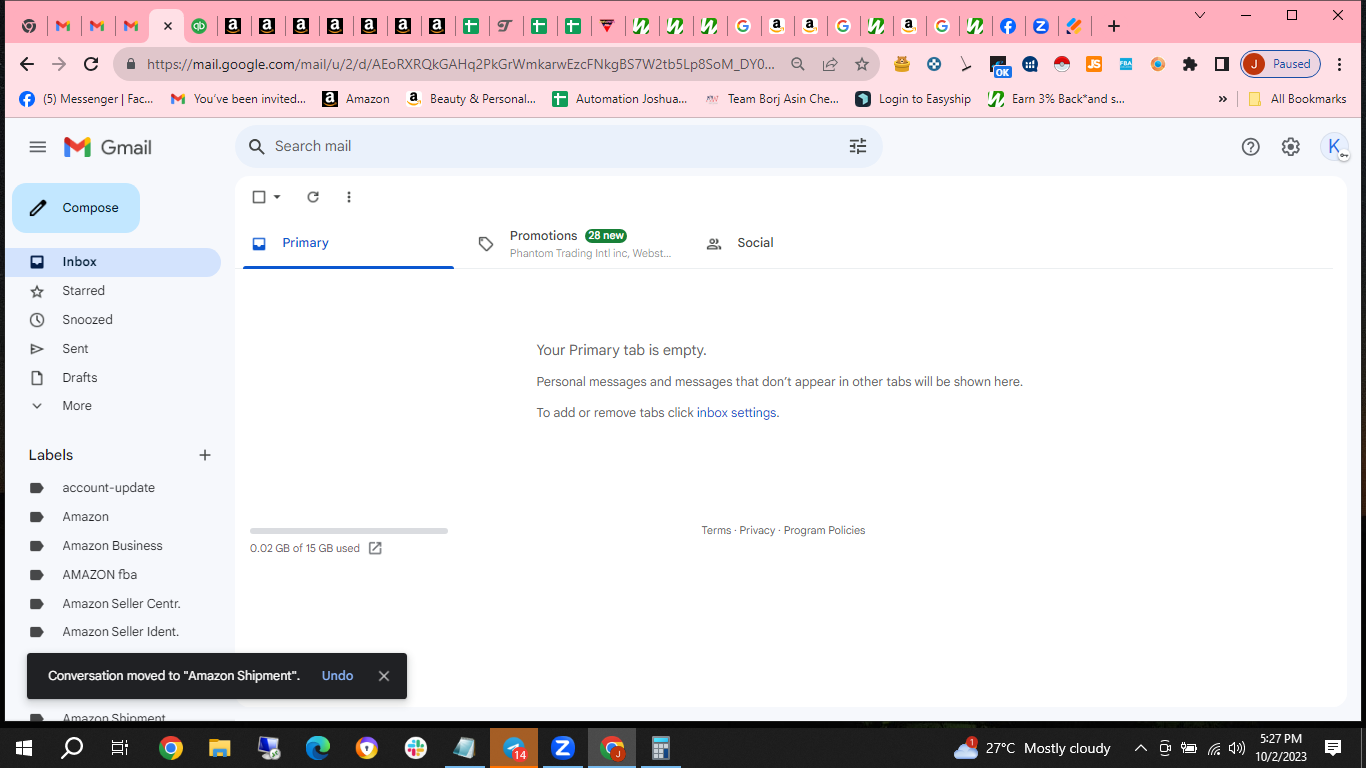Show search options in Gmail search bar

pyautogui.click(x=858, y=146)
